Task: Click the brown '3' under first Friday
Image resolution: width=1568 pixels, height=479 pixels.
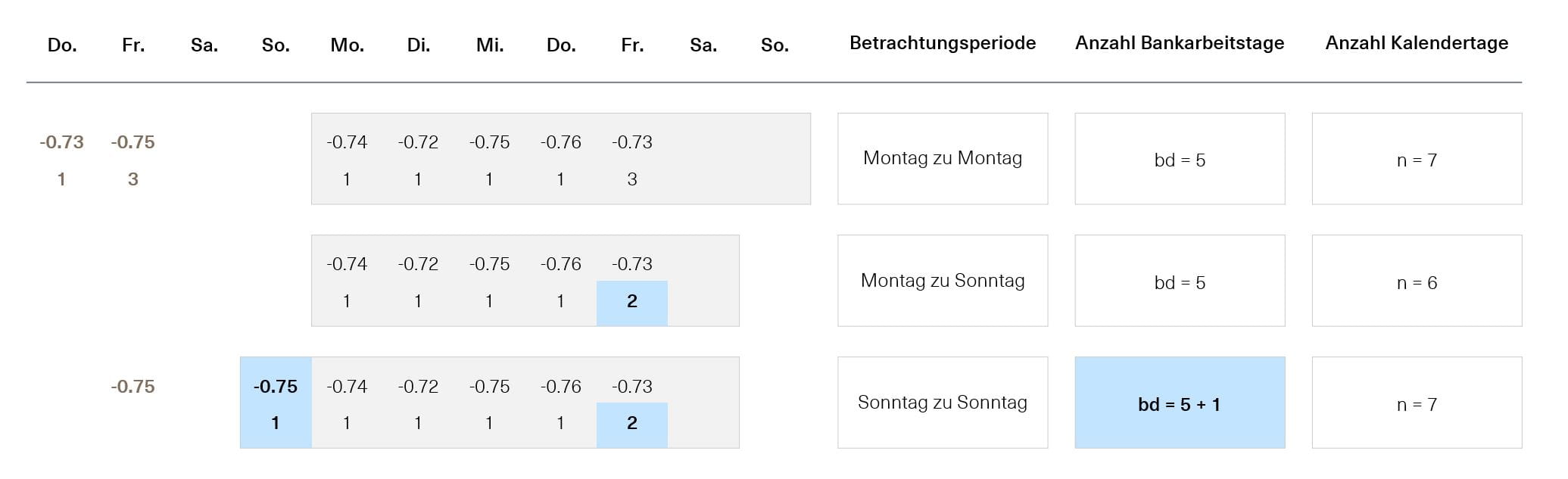Action: click(133, 179)
